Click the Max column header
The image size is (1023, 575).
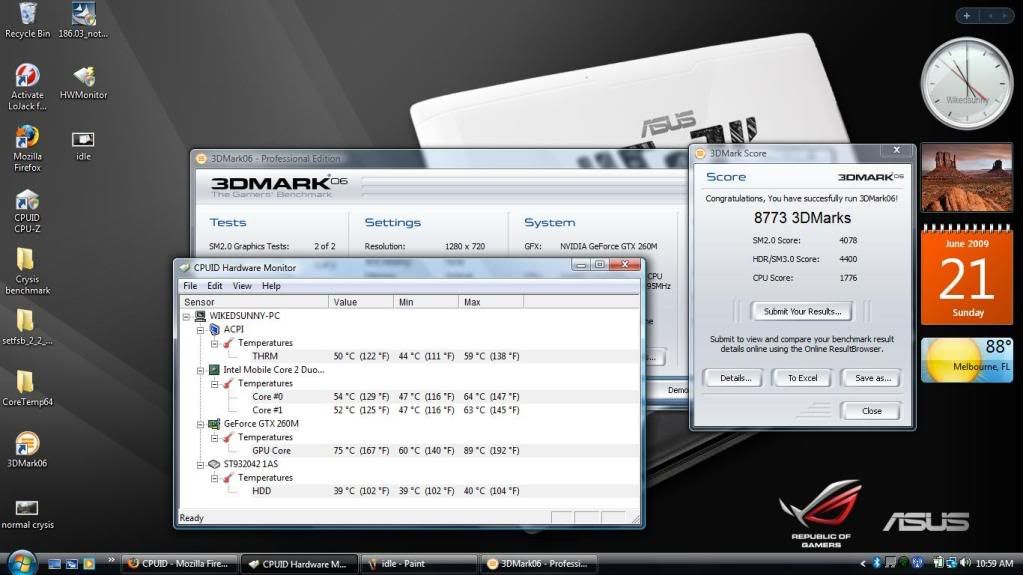click(491, 302)
